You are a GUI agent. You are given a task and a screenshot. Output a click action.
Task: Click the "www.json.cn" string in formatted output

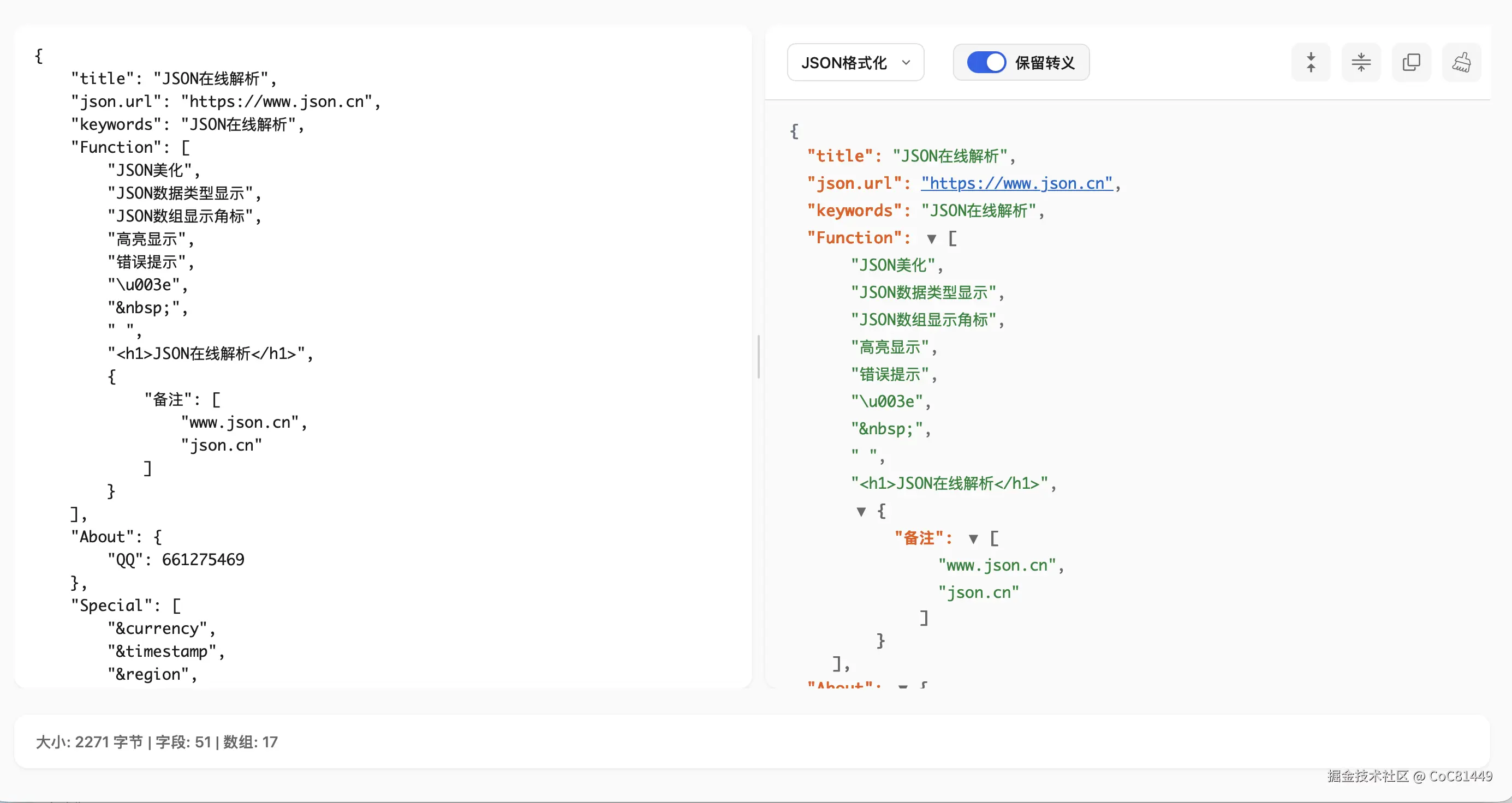point(997,566)
